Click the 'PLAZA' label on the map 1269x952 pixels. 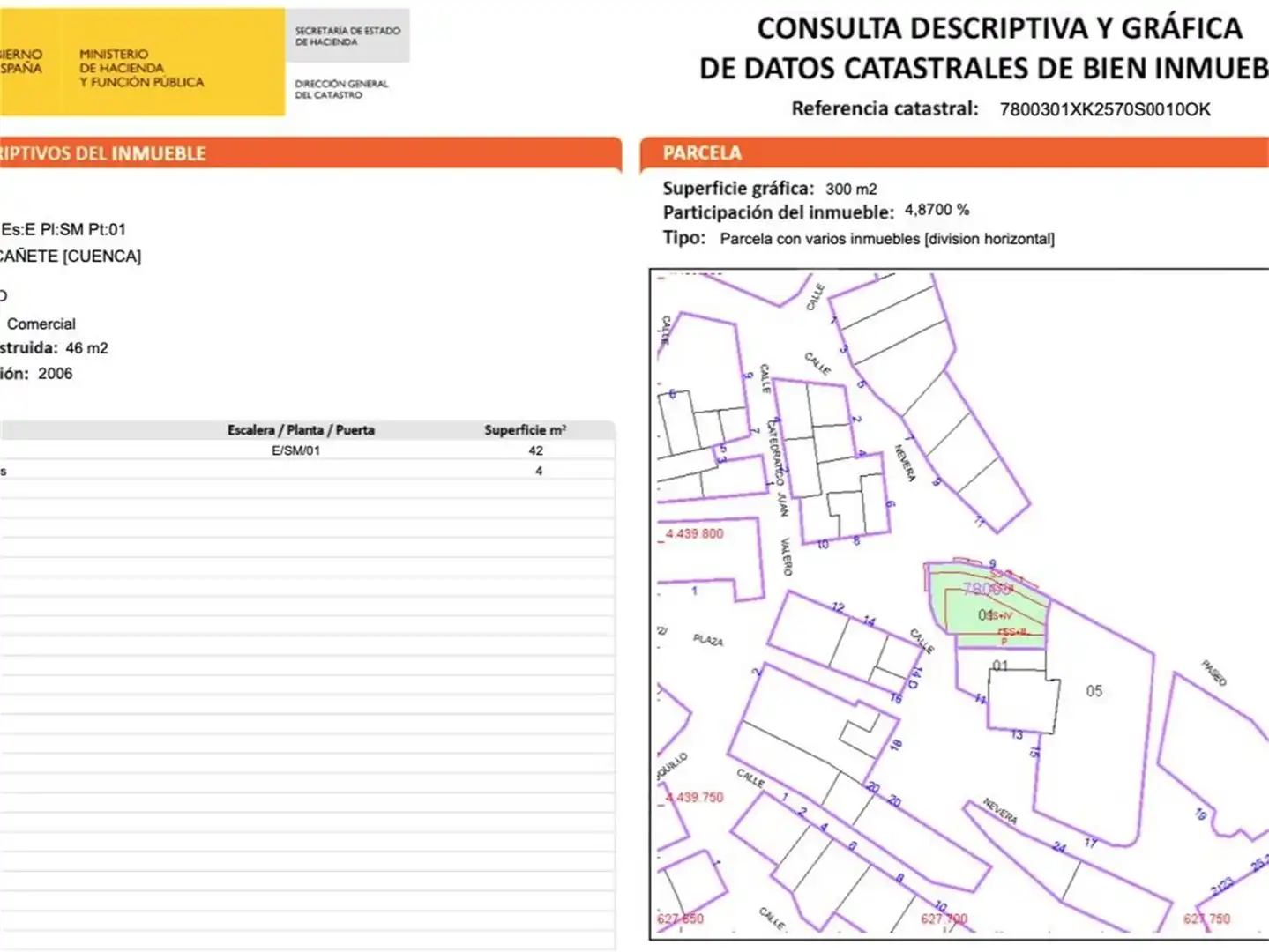[x=707, y=640]
